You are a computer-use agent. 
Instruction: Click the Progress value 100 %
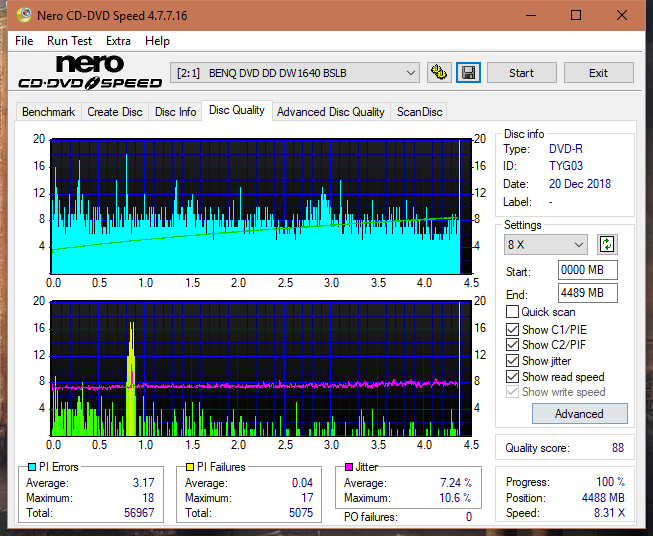tap(611, 482)
